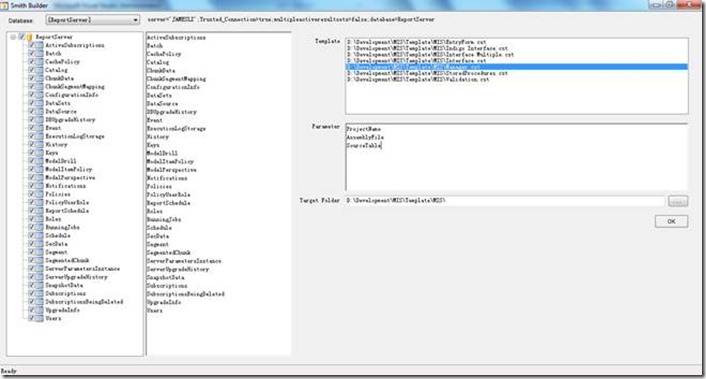Screen dimensions: 706x379
Task: Click ActiveSubscriptions in the middle list
Action: coord(176,37)
